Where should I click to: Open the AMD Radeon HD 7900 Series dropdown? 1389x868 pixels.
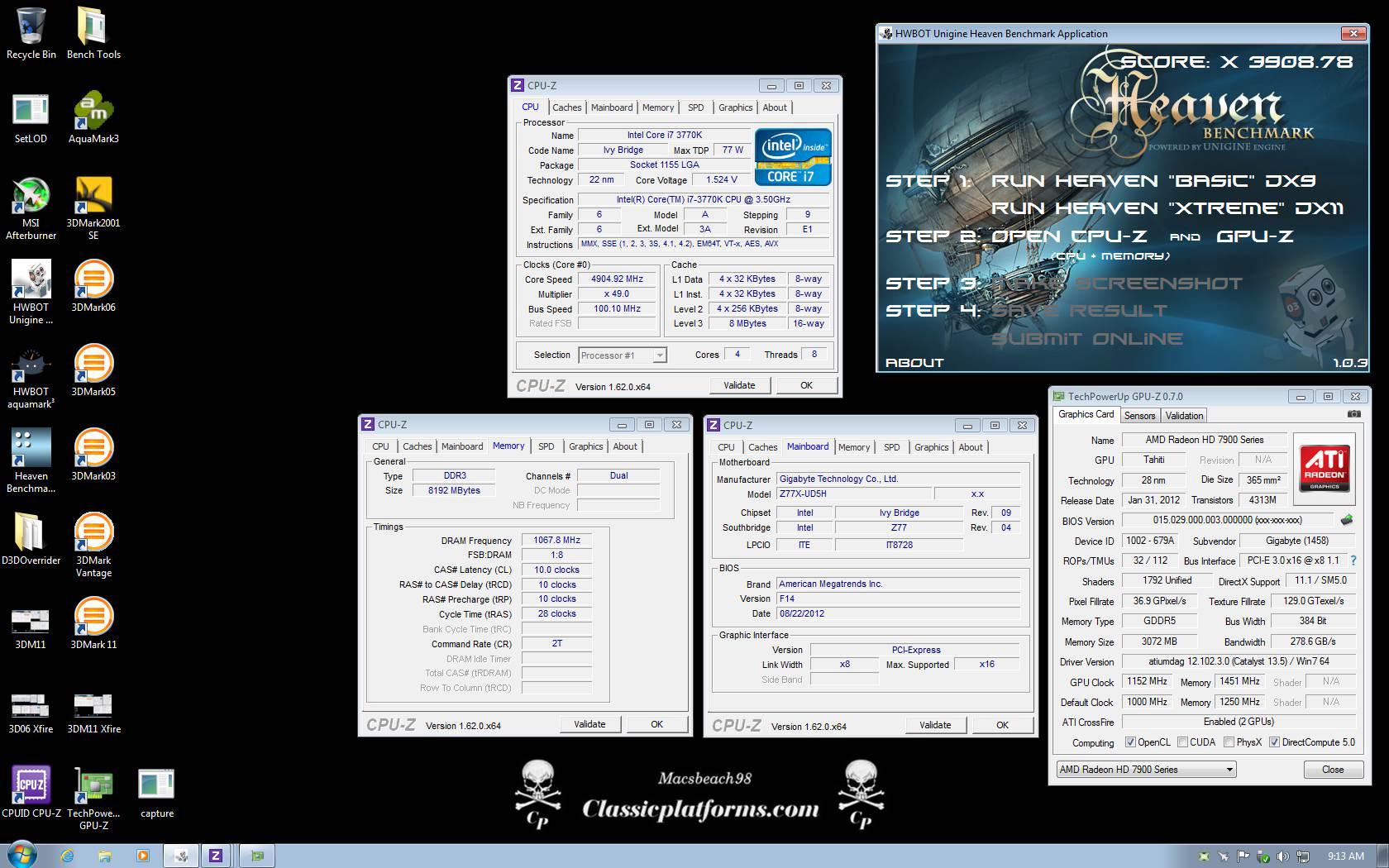click(1146, 770)
